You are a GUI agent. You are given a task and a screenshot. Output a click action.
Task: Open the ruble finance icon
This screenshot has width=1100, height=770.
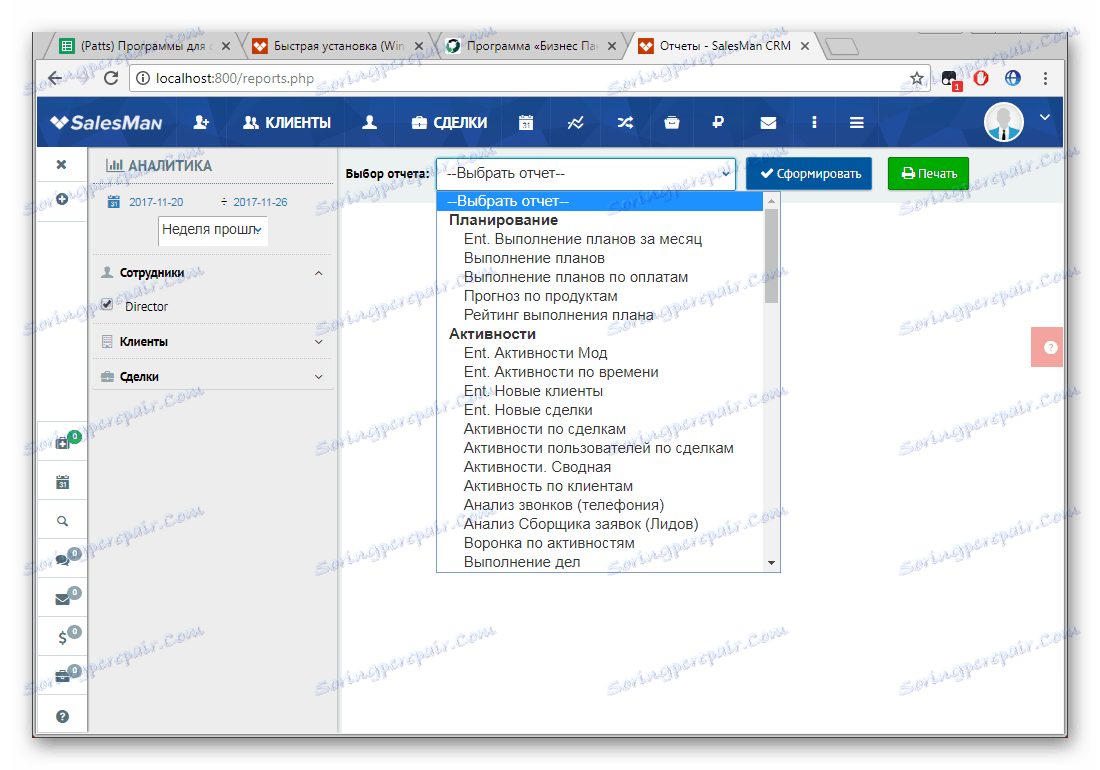pyautogui.click(x=718, y=123)
